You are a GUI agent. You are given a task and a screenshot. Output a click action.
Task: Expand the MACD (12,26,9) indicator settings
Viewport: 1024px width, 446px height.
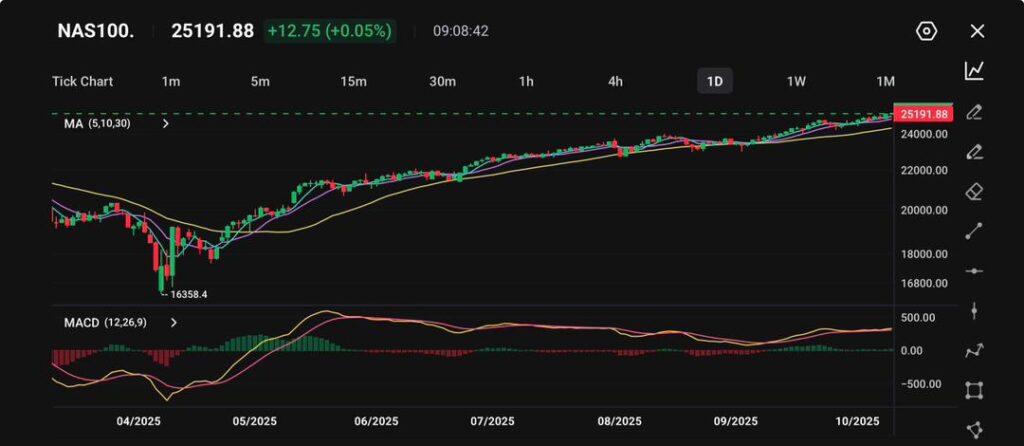pyautogui.click(x=174, y=323)
